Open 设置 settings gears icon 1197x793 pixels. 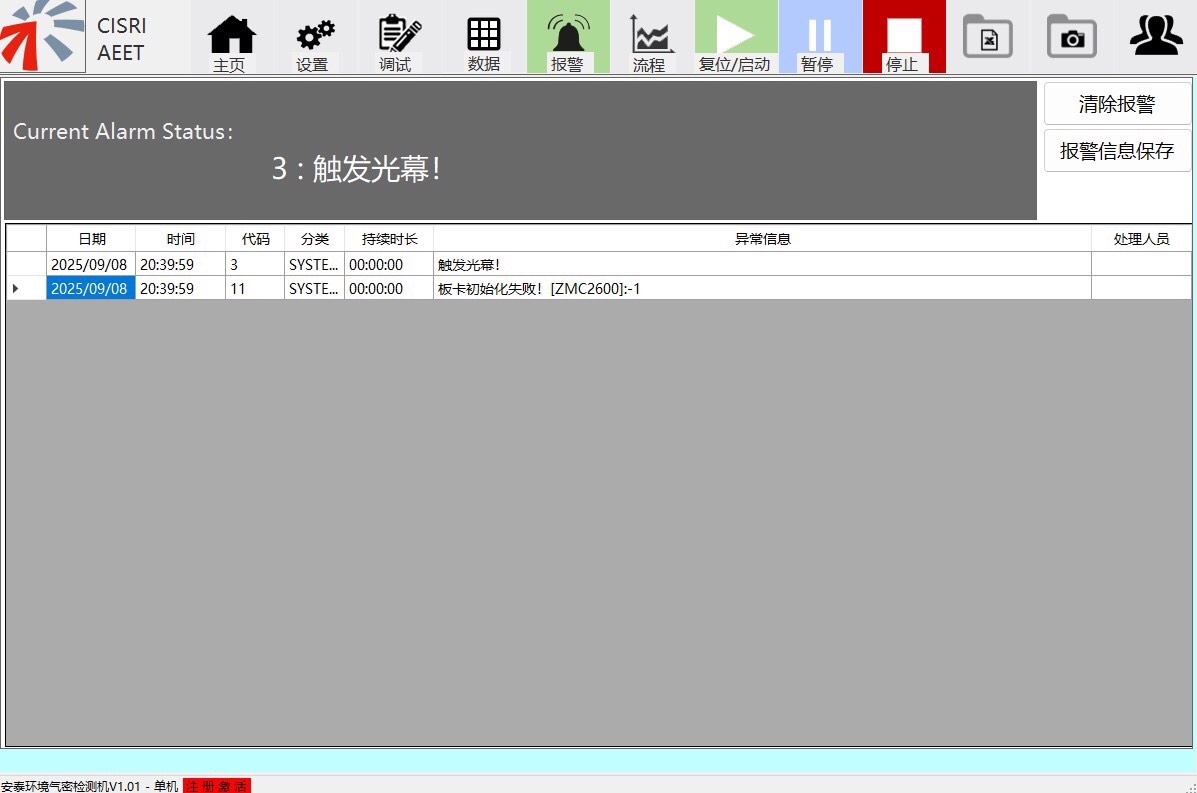[x=315, y=37]
